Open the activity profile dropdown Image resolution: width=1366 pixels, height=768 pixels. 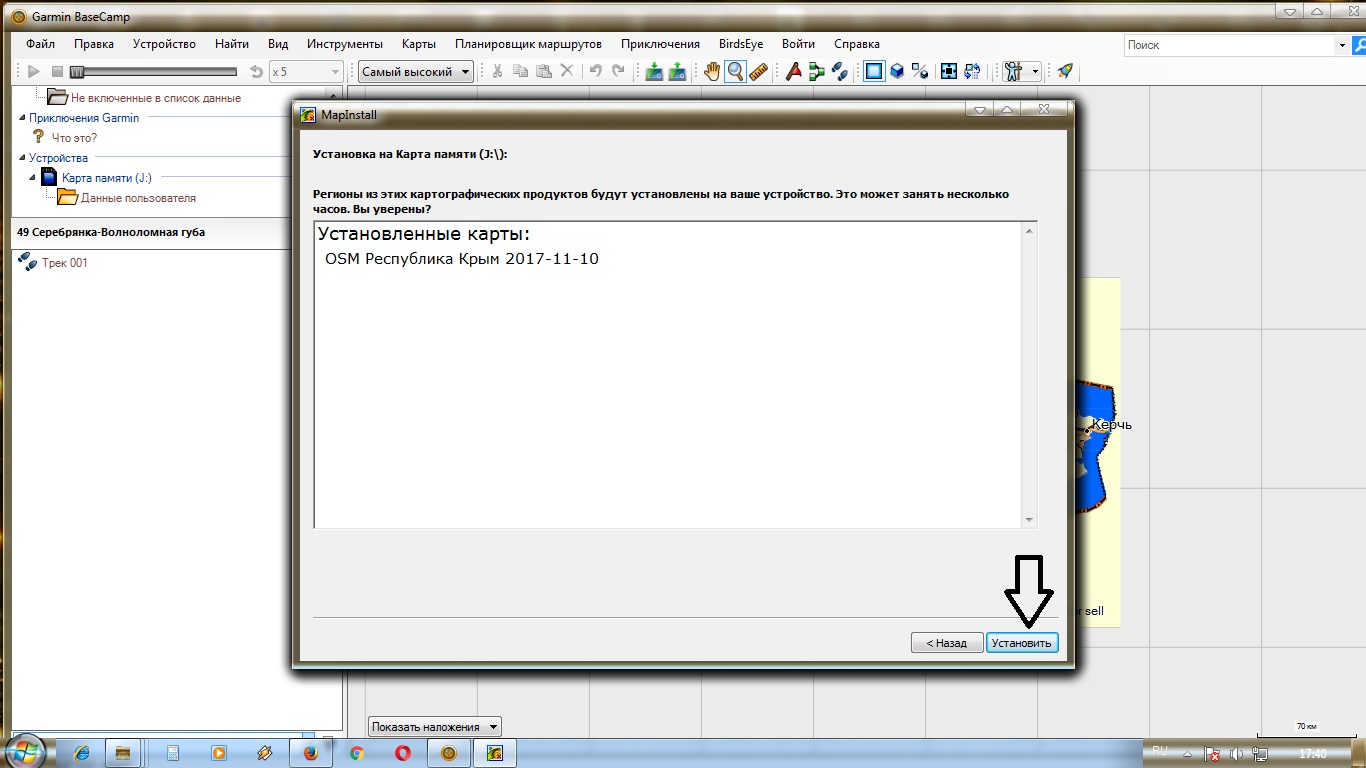[1022, 71]
